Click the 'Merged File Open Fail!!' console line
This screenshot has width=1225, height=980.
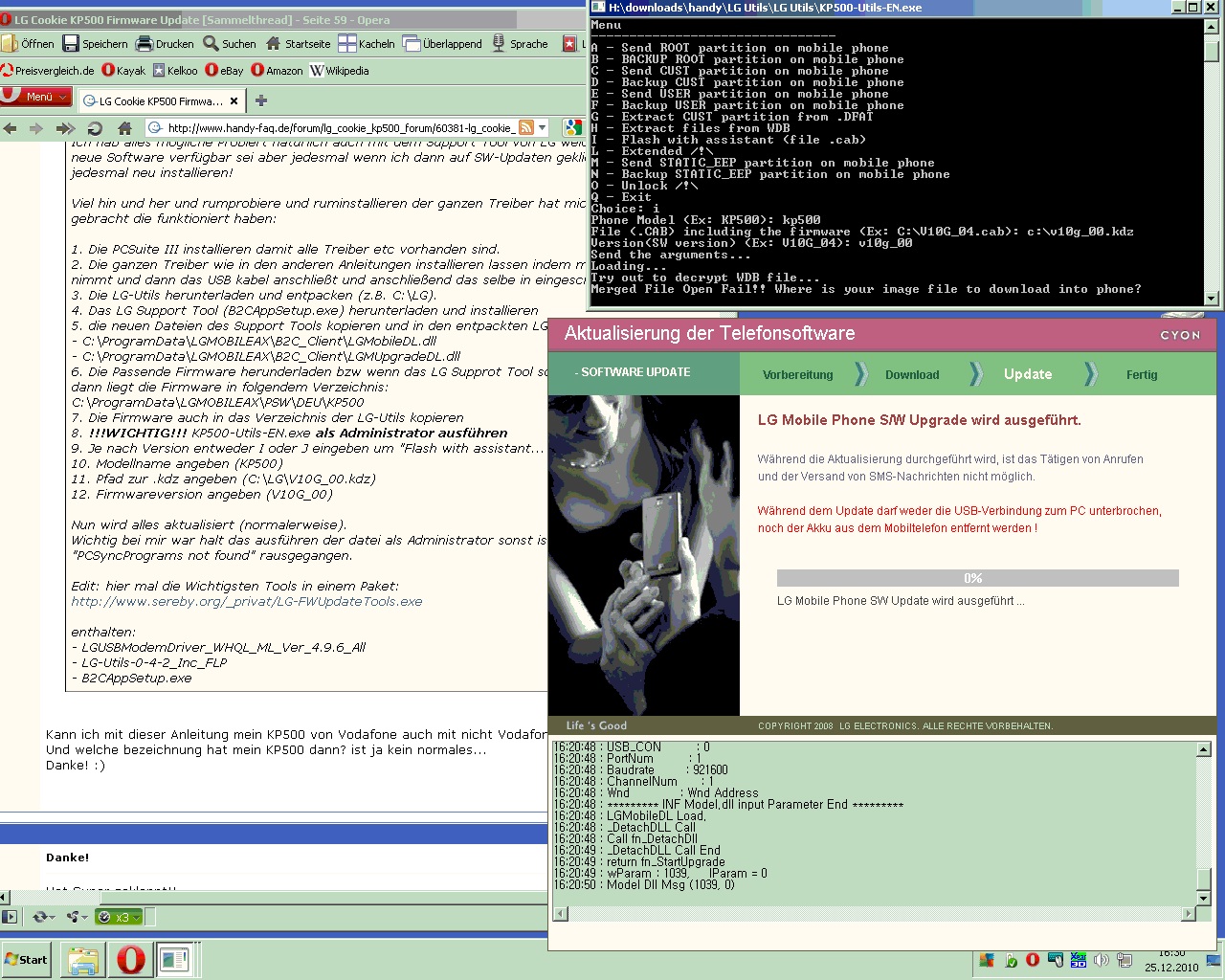pos(866,289)
